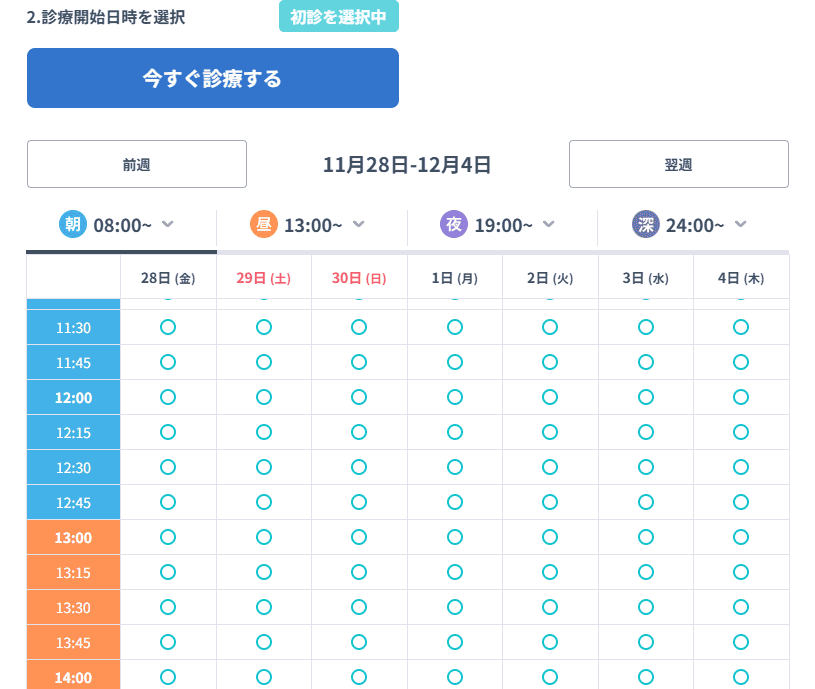Pick 12:15 circle on 29日 (土)
The width and height of the screenshot is (815, 689).
264,432
